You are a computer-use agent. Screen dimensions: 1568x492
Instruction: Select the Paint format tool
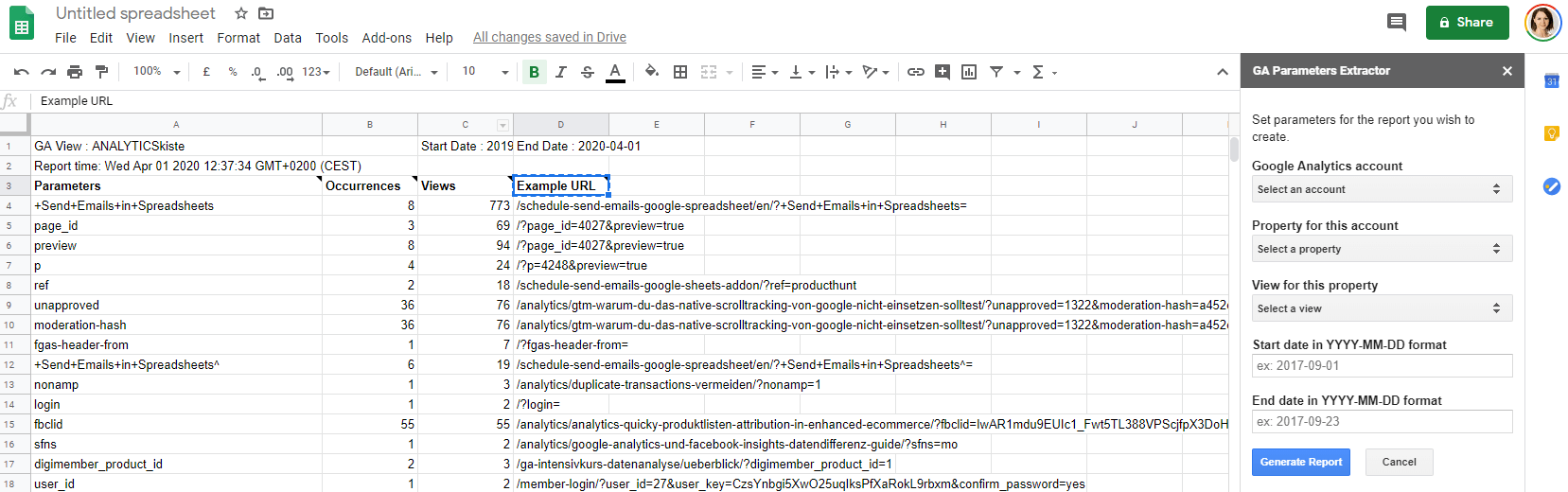click(x=101, y=72)
